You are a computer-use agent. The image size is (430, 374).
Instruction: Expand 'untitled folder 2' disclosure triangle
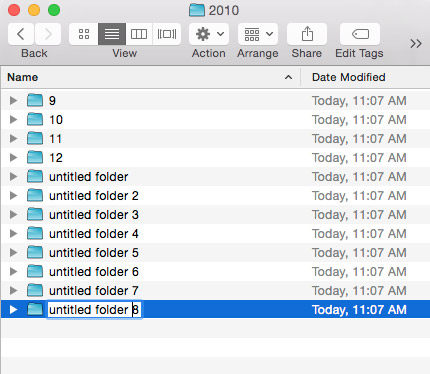[13, 195]
